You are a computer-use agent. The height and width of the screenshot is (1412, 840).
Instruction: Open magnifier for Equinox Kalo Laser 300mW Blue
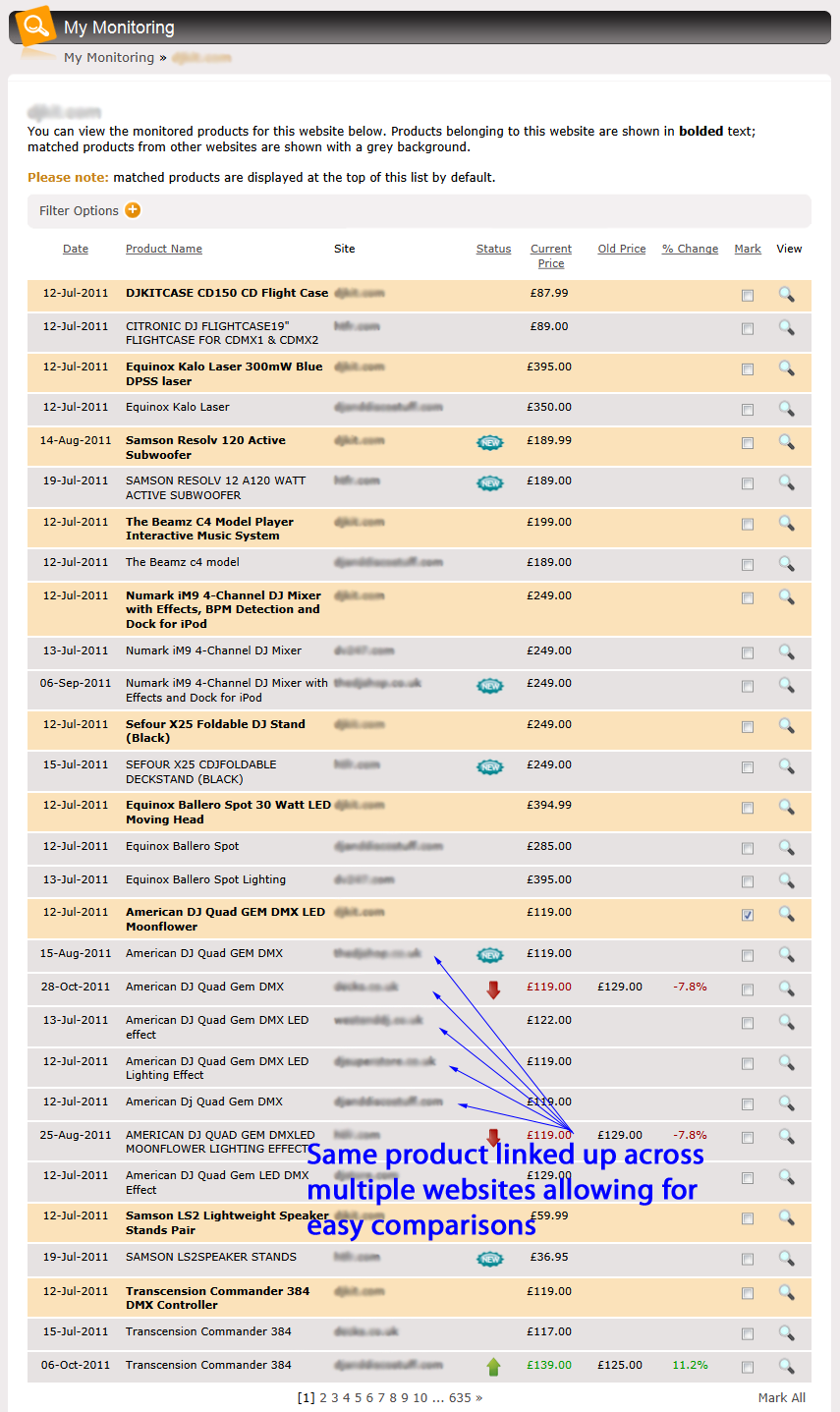(x=786, y=367)
